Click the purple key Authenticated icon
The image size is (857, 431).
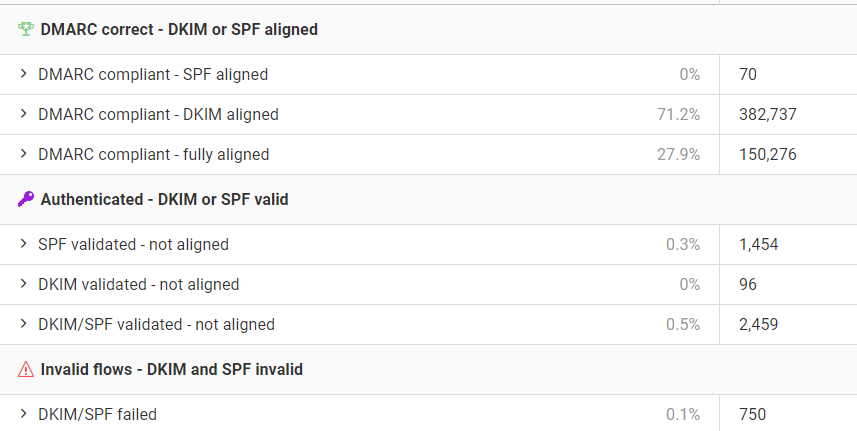pos(26,200)
